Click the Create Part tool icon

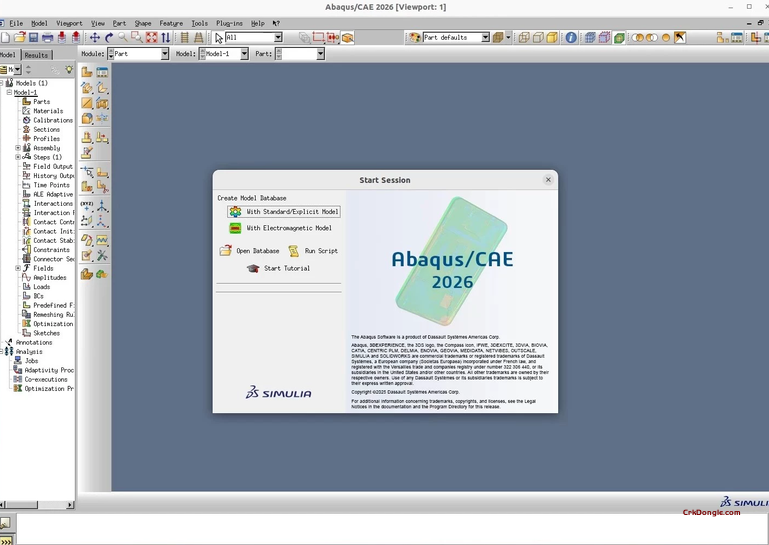87,72
